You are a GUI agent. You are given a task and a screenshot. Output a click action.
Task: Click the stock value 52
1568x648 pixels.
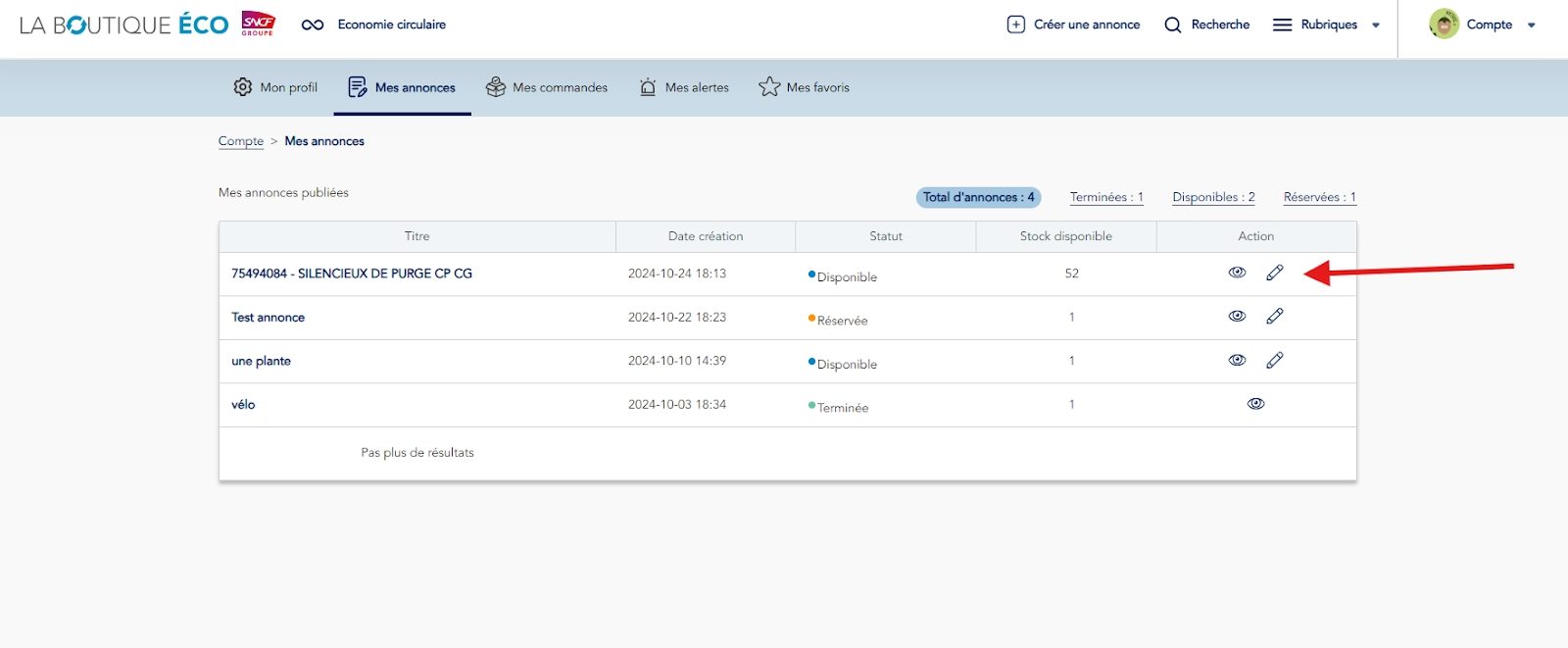click(x=1071, y=274)
